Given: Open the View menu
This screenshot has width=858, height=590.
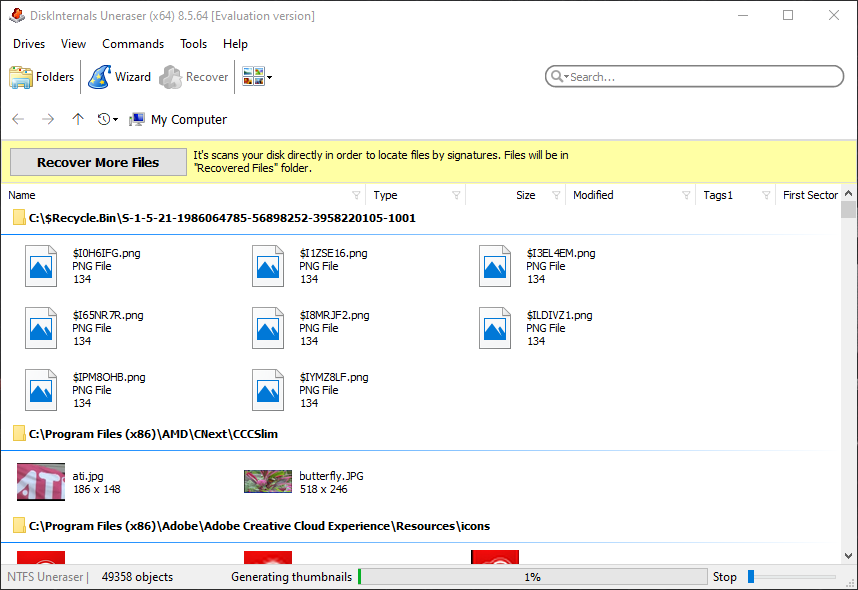Looking at the screenshot, I should (73, 44).
